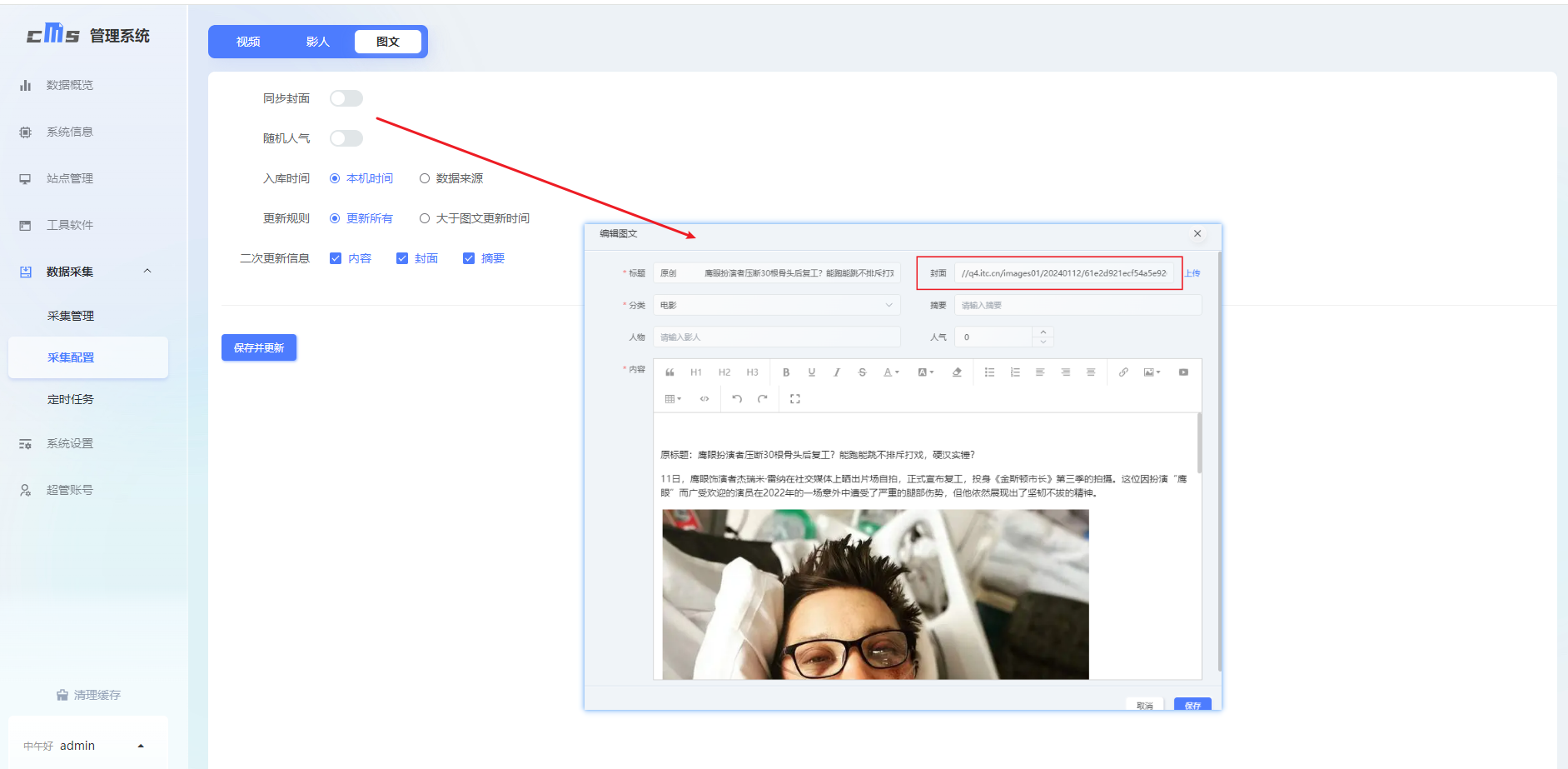Toggle the 随机人气 switch

point(346,138)
